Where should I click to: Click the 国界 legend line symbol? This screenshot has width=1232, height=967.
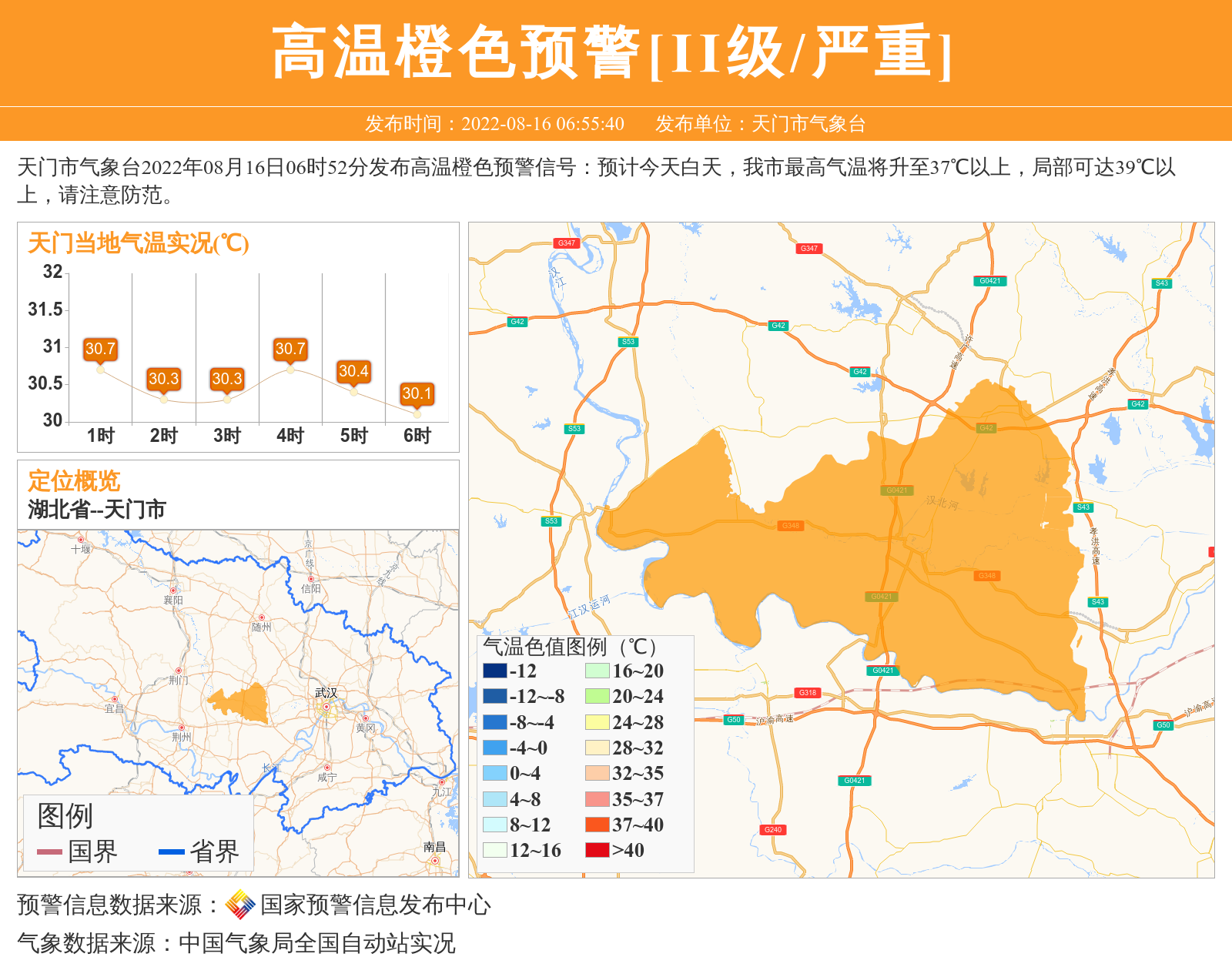coord(49,852)
